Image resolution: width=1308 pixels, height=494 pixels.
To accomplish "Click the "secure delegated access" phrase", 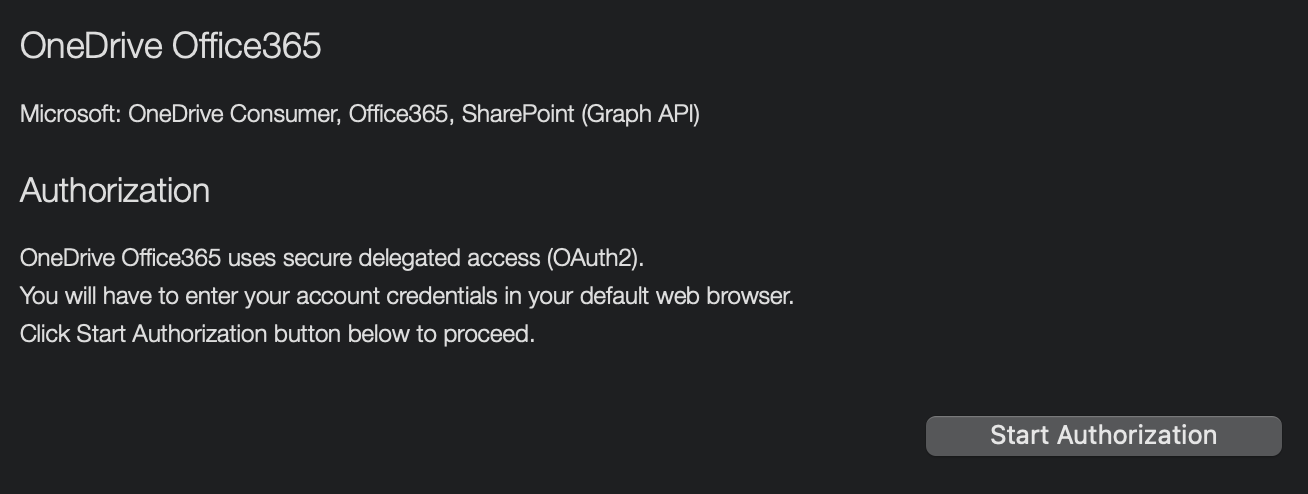I will (x=411, y=258).
